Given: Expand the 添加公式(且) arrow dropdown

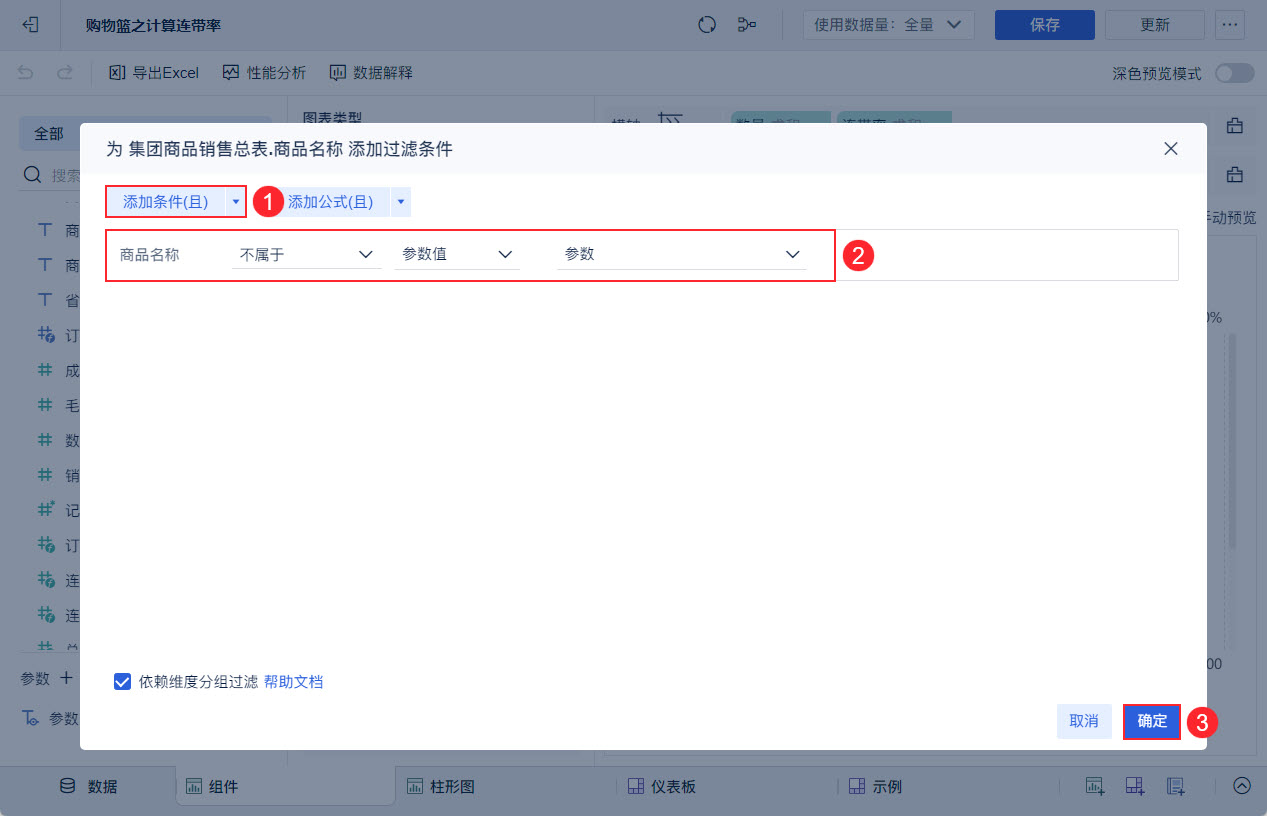Looking at the screenshot, I should [400, 202].
